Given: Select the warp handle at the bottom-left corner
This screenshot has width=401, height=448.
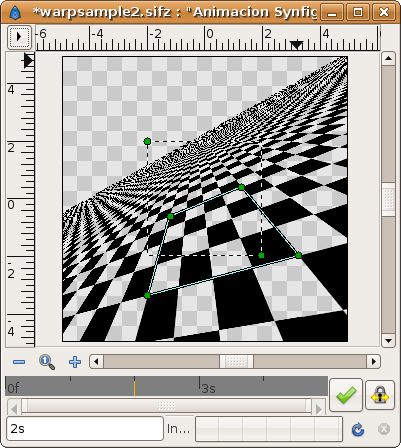Looking at the screenshot, I should coord(147,295).
